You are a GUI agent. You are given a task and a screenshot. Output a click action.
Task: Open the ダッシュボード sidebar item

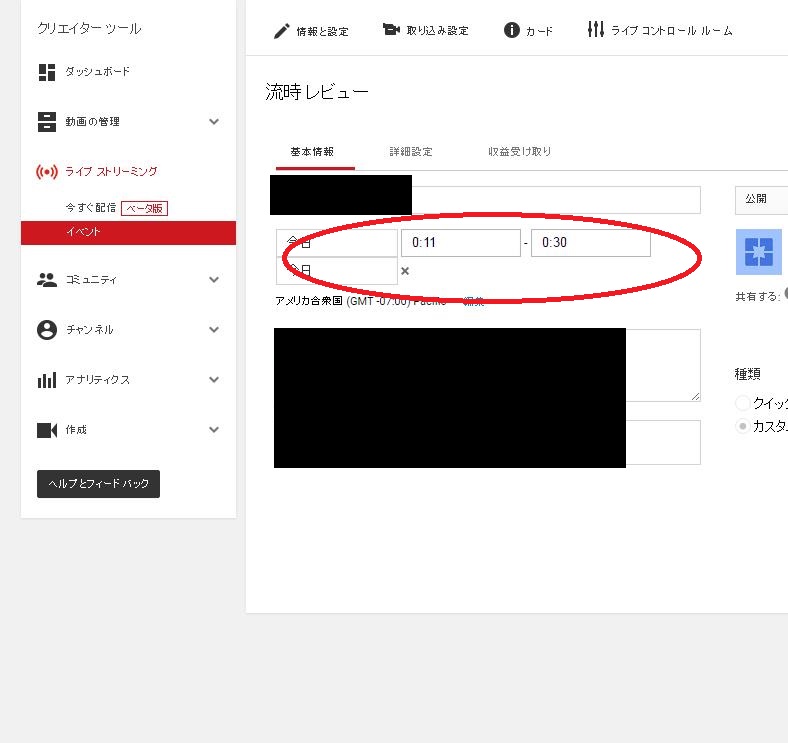(x=97, y=71)
